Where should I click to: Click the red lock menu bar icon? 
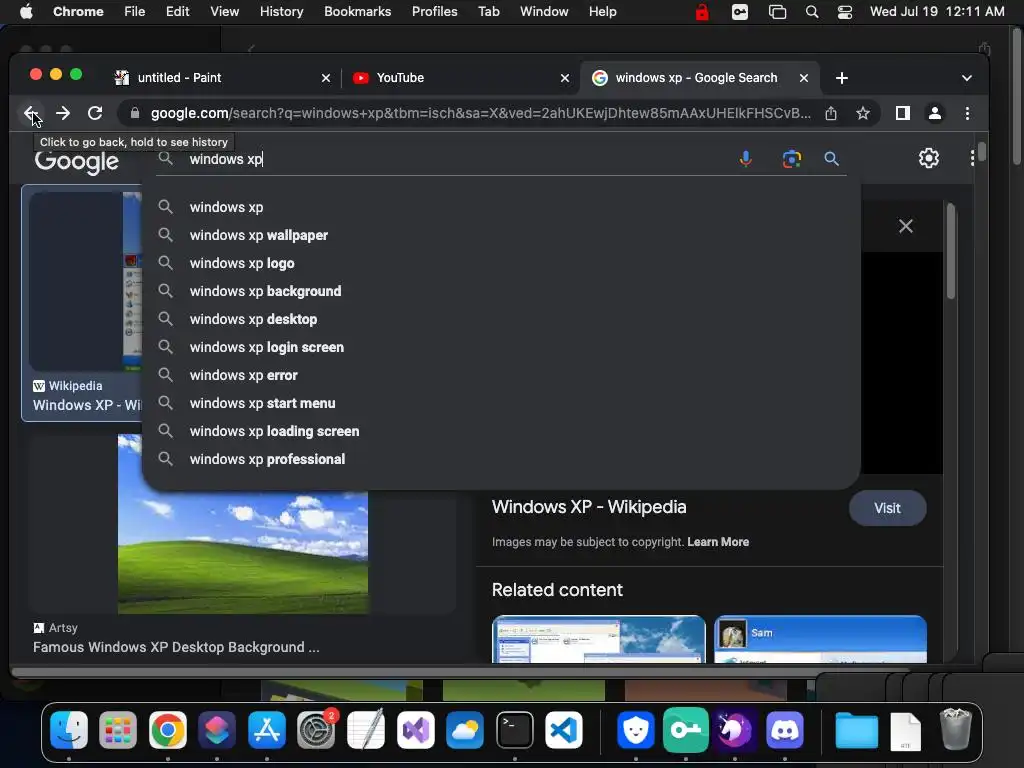[x=702, y=12]
